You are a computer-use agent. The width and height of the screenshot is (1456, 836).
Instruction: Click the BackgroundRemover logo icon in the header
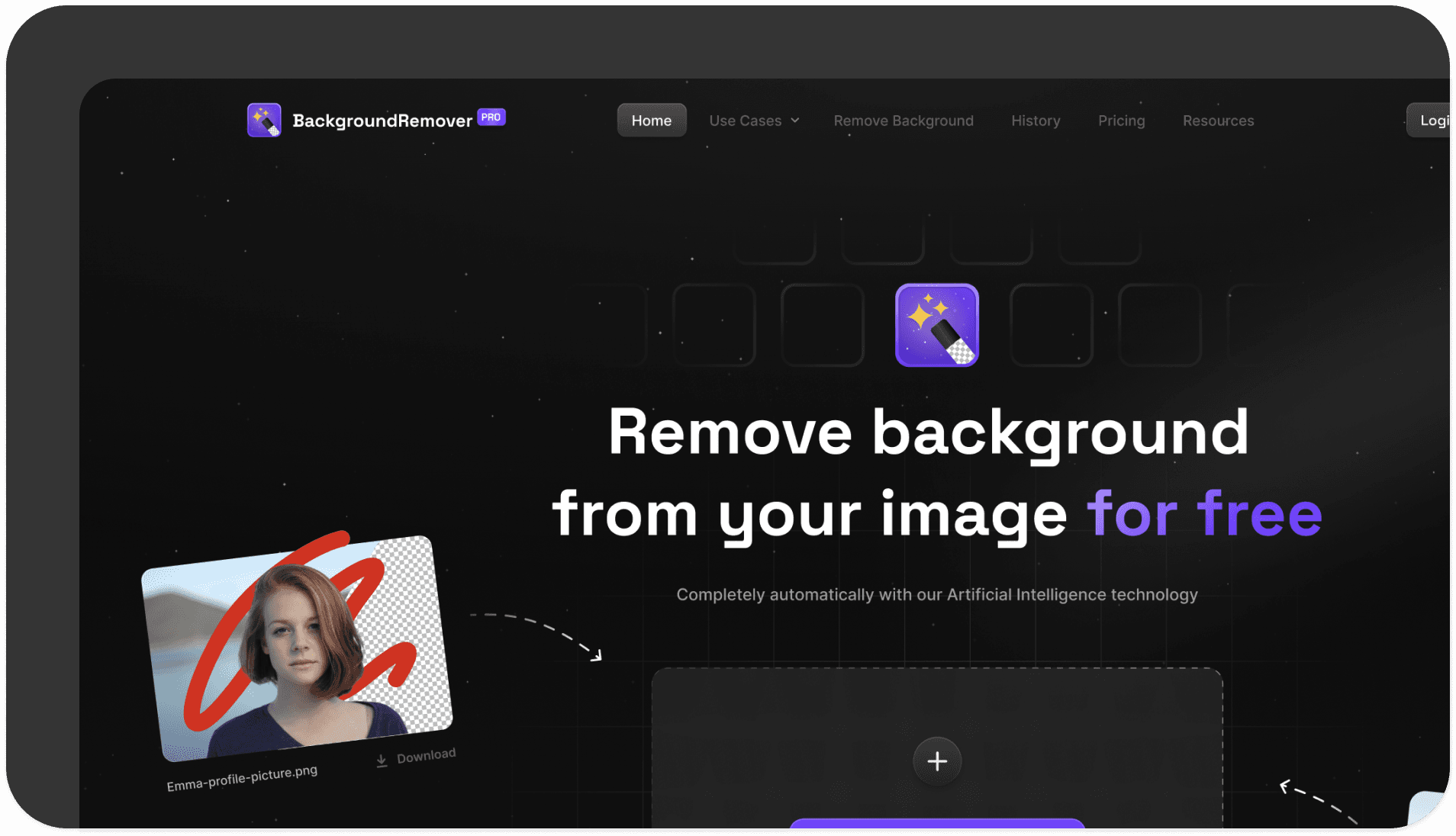[264, 121]
